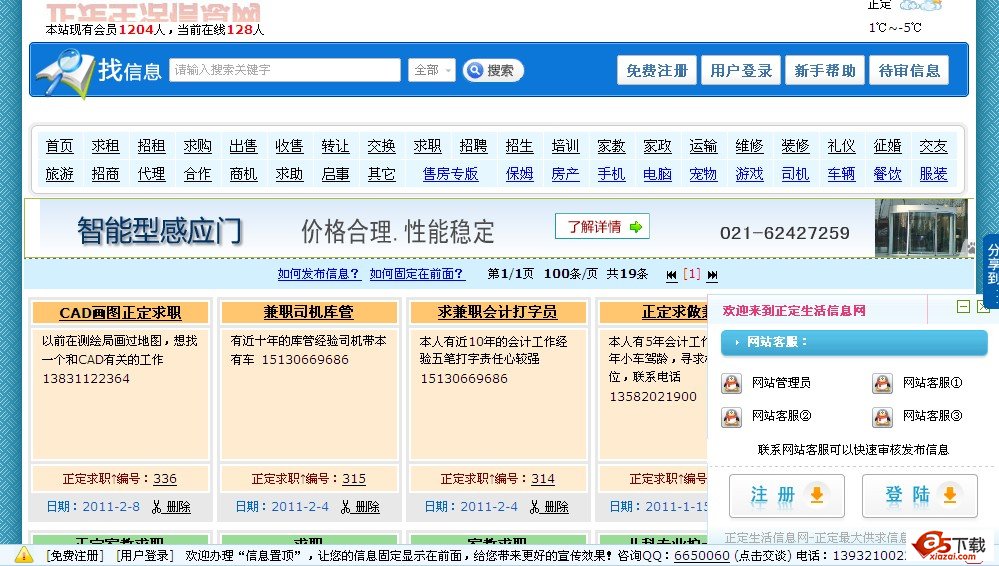Image resolution: width=999 pixels, height=566 pixels.
Task: Select page number [1]
Action: (x=692, y=274)
